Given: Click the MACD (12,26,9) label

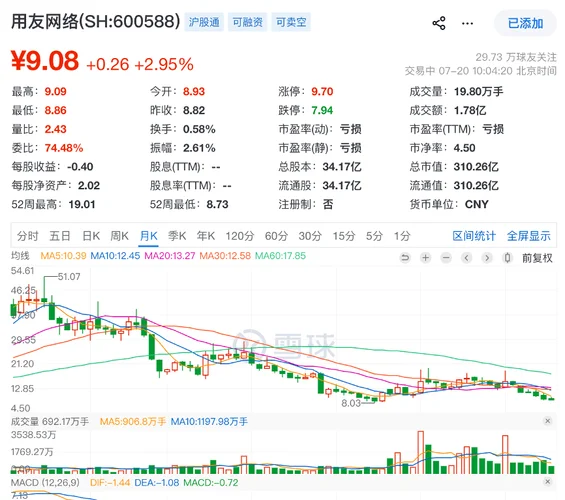Looking at the screenshot, I should 45,482.
